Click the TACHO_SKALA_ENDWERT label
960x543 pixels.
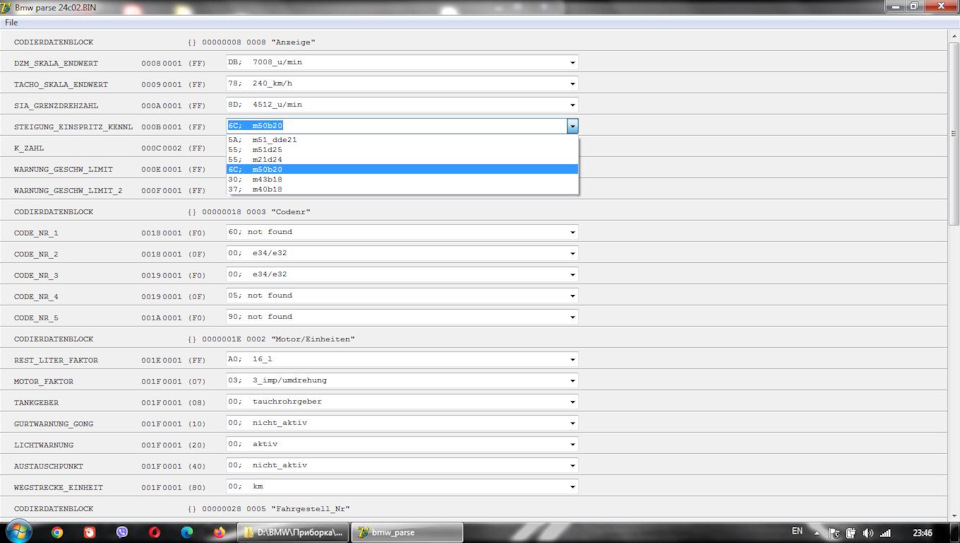point(61,84)
